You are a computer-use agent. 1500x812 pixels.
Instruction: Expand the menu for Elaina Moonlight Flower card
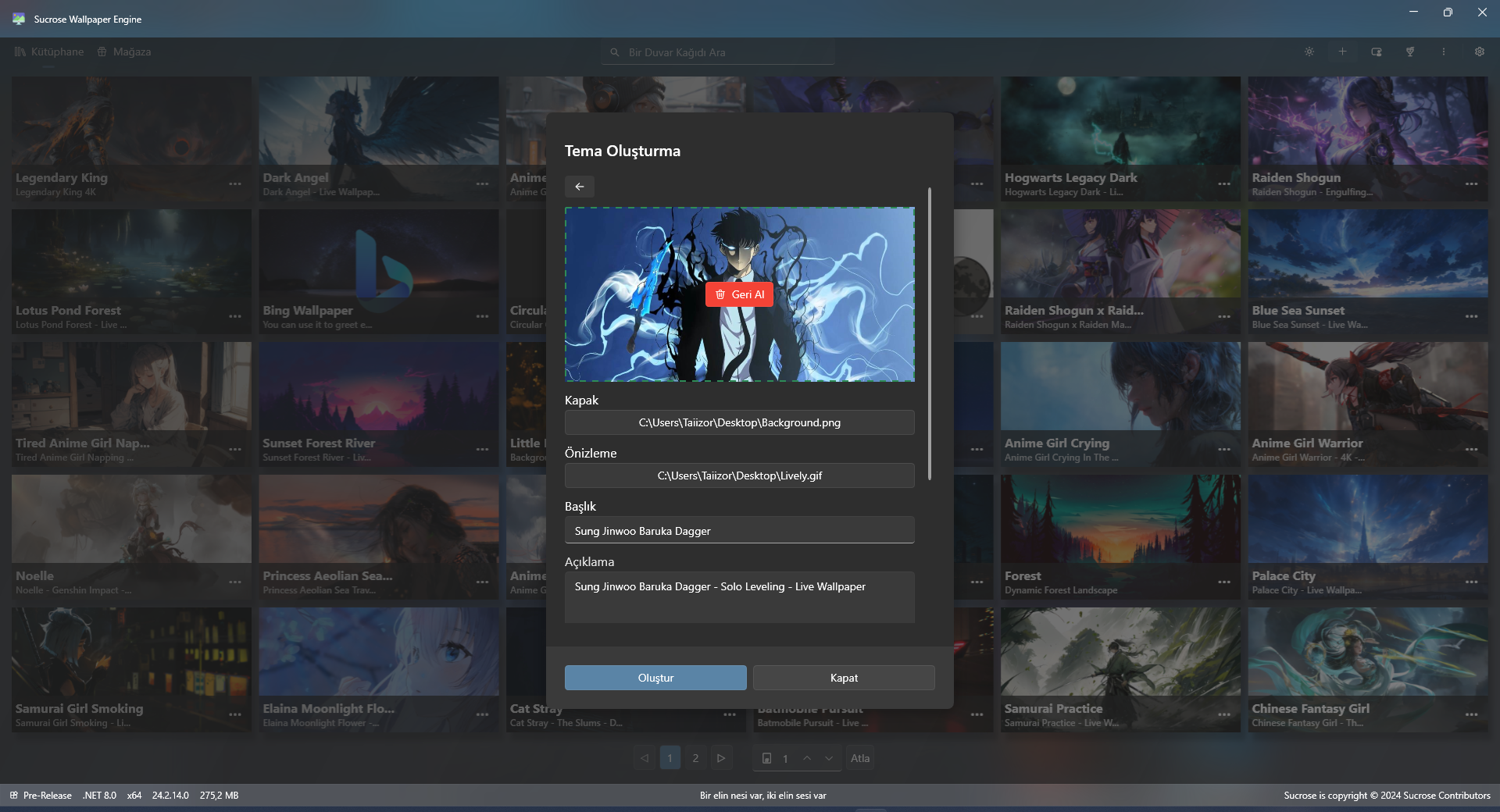click(483, 715)
